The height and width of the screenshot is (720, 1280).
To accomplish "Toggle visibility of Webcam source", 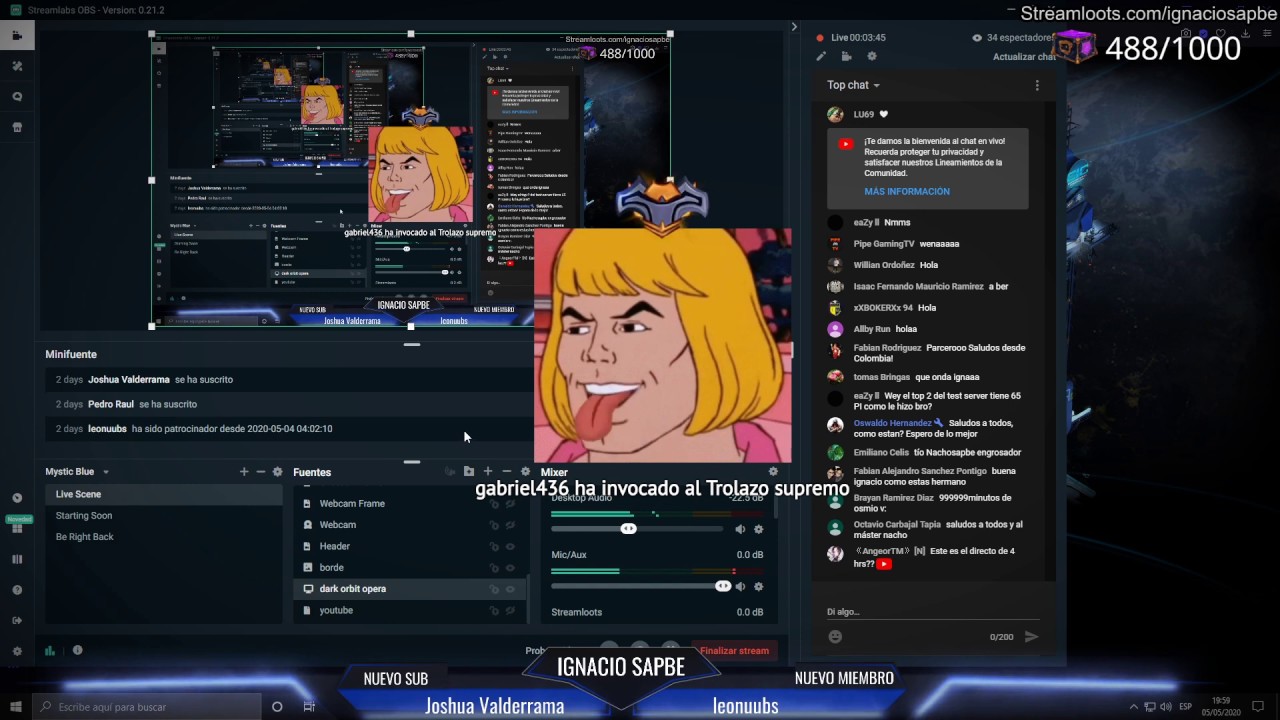I will click(510, 525).
